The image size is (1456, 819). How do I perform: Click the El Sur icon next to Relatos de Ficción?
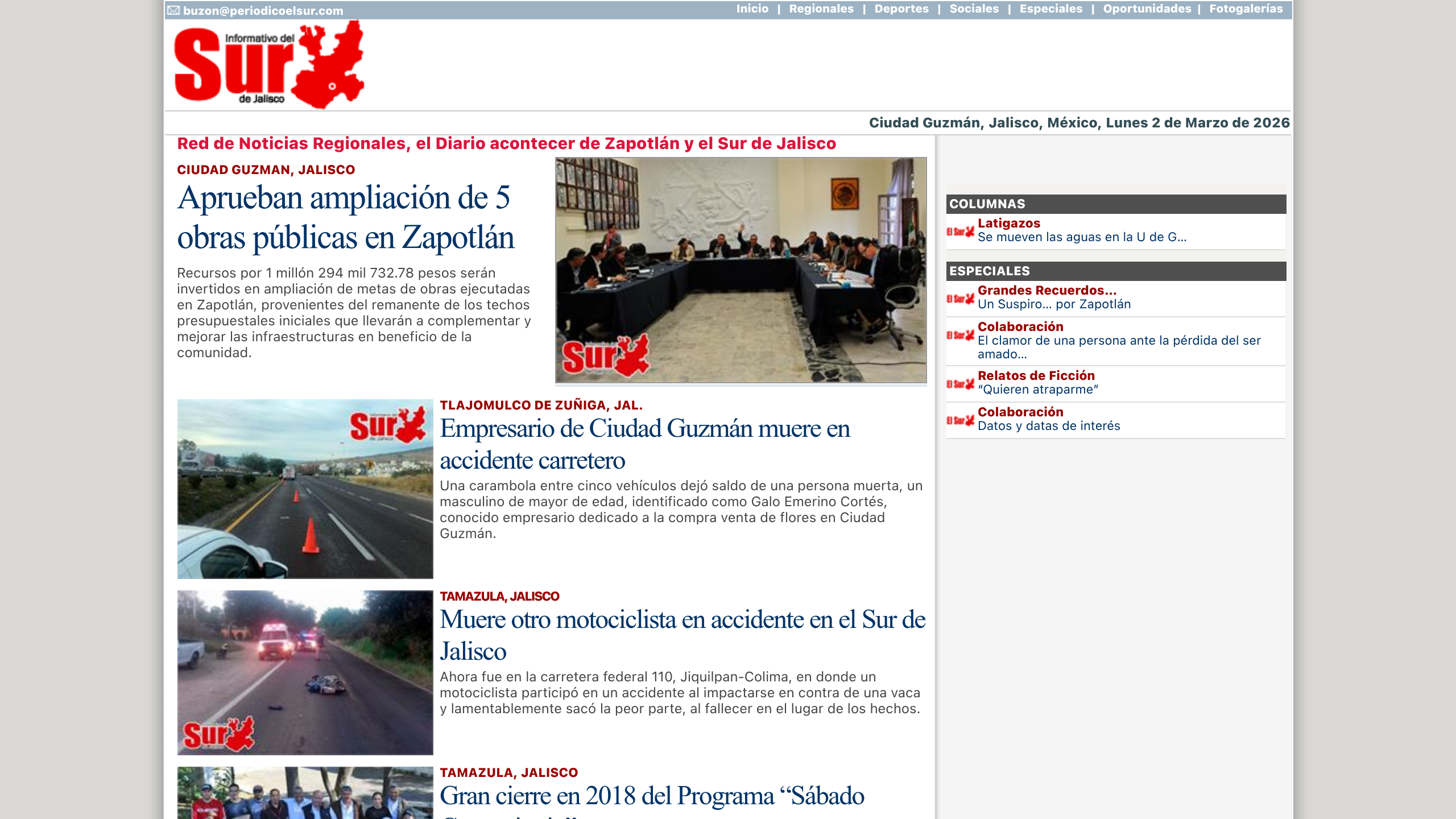click(x=960, y=382)
